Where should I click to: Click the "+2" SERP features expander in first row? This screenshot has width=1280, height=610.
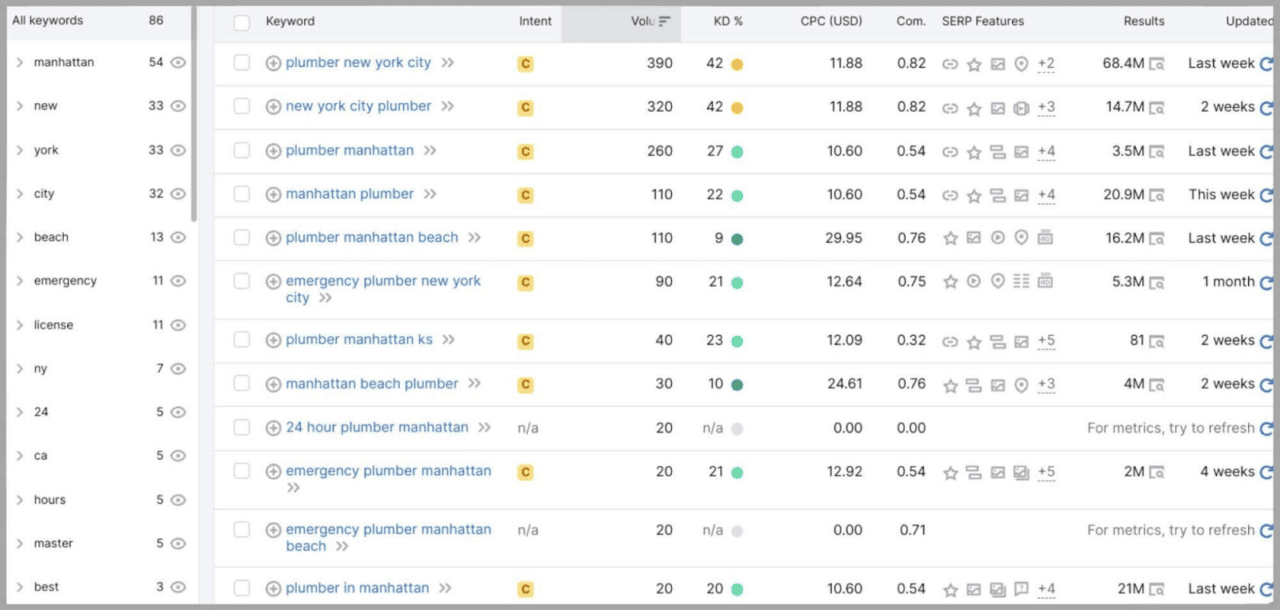tap(1046, 64)
